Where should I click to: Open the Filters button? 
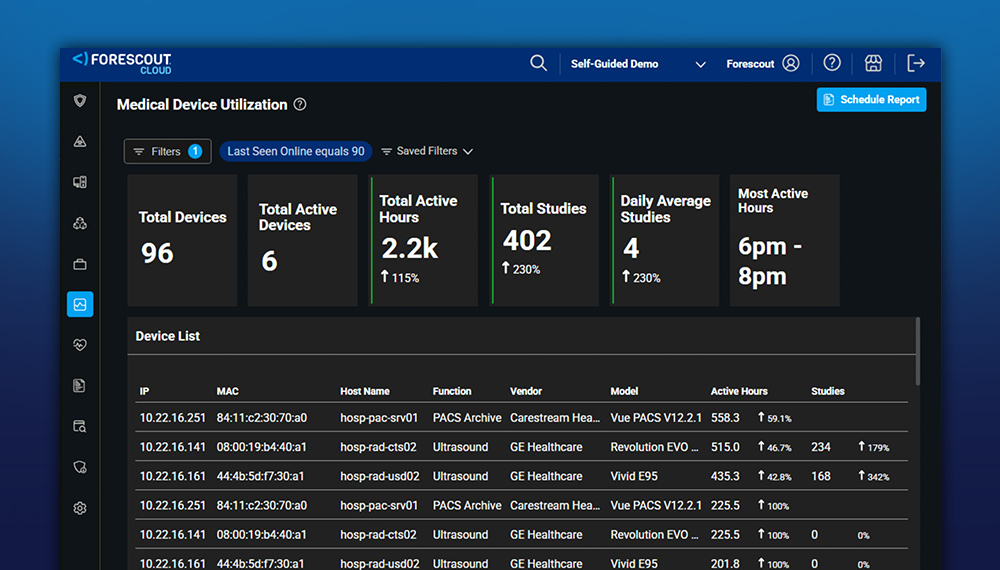pyautogui.click(x=167, y=151)
